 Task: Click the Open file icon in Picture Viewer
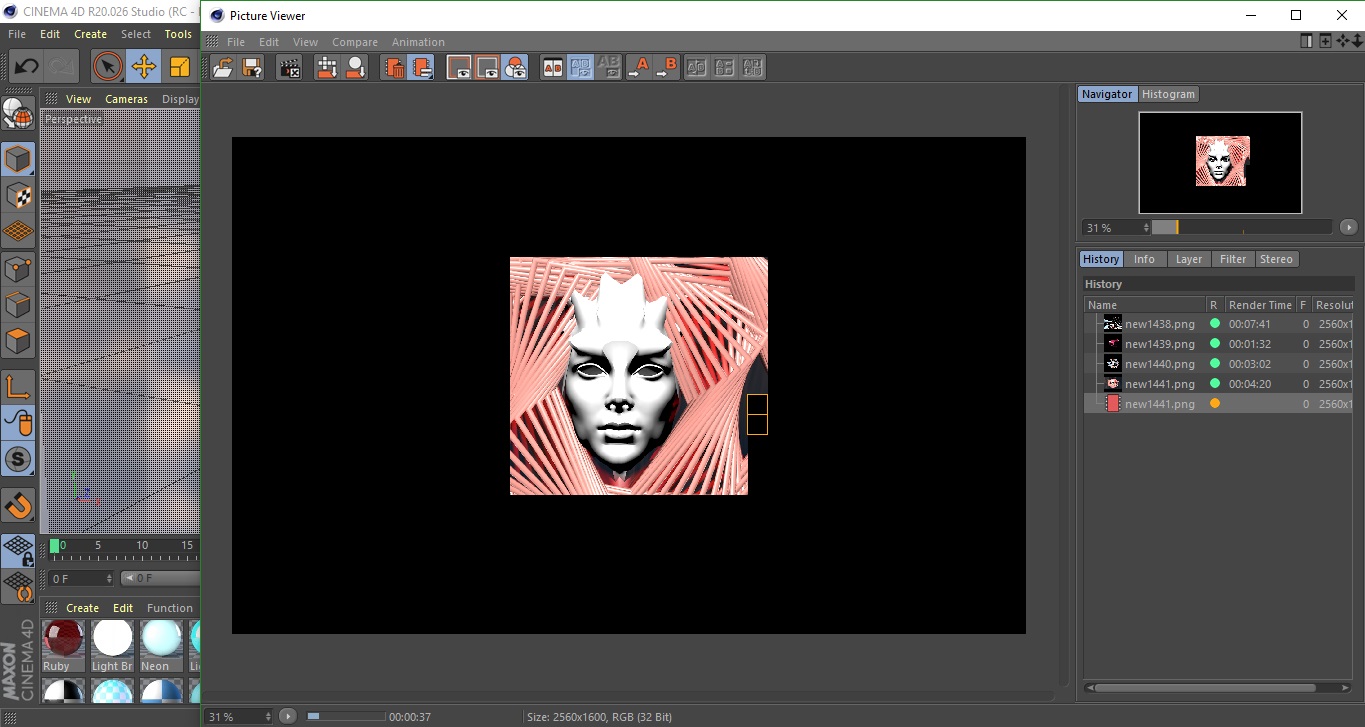coord(223,68)
